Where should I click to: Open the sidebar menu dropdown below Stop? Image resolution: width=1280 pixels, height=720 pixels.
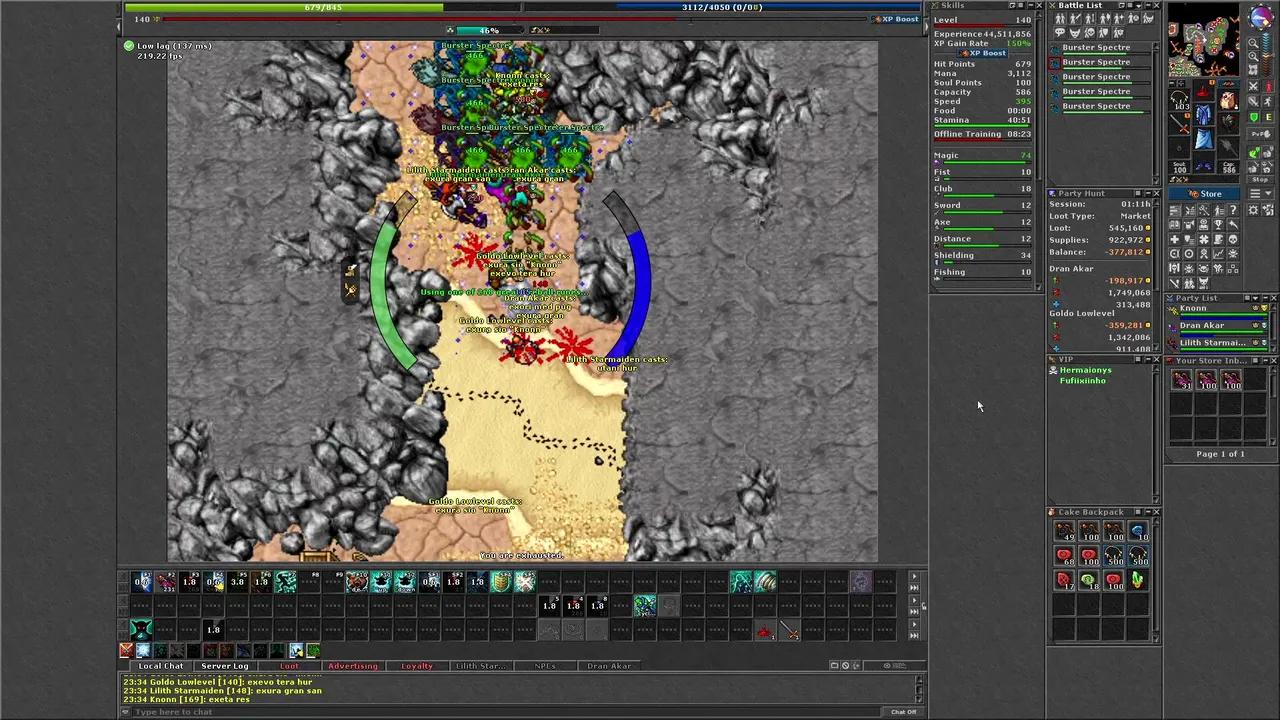click(x=1260, y=193)
